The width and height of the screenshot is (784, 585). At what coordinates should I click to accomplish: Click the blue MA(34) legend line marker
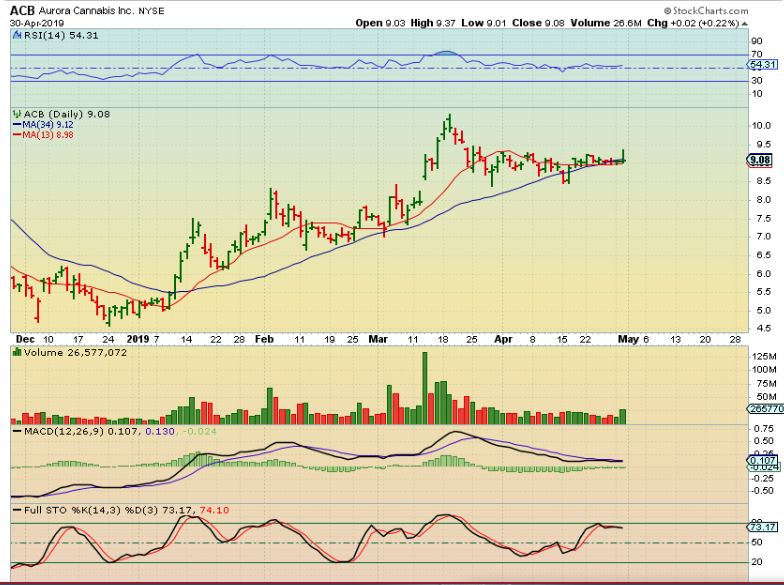pos(16,124)
